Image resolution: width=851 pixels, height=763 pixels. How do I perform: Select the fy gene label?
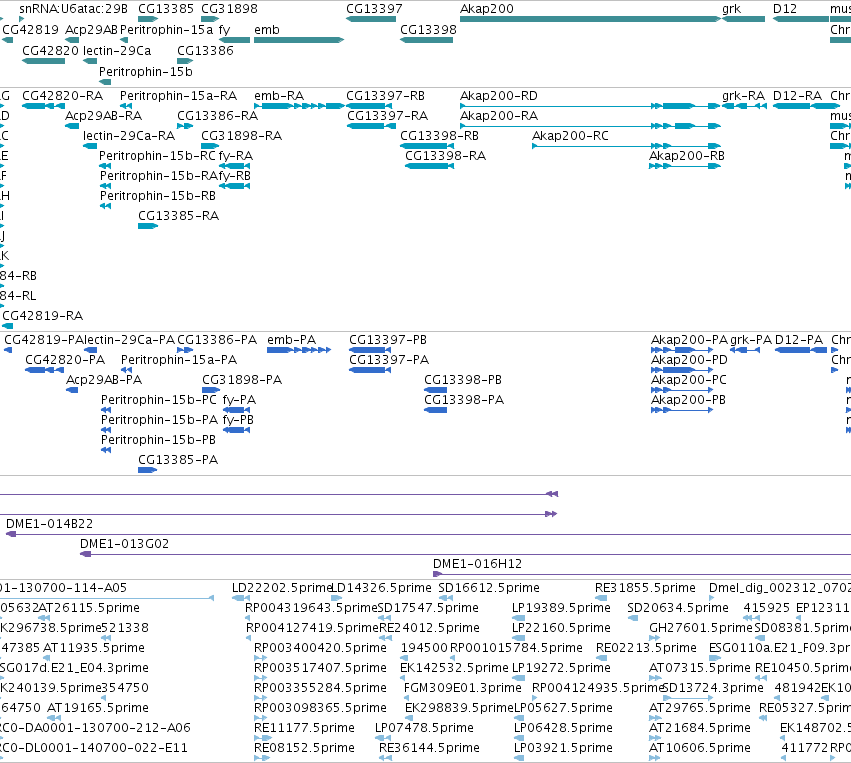pos(224,30)
